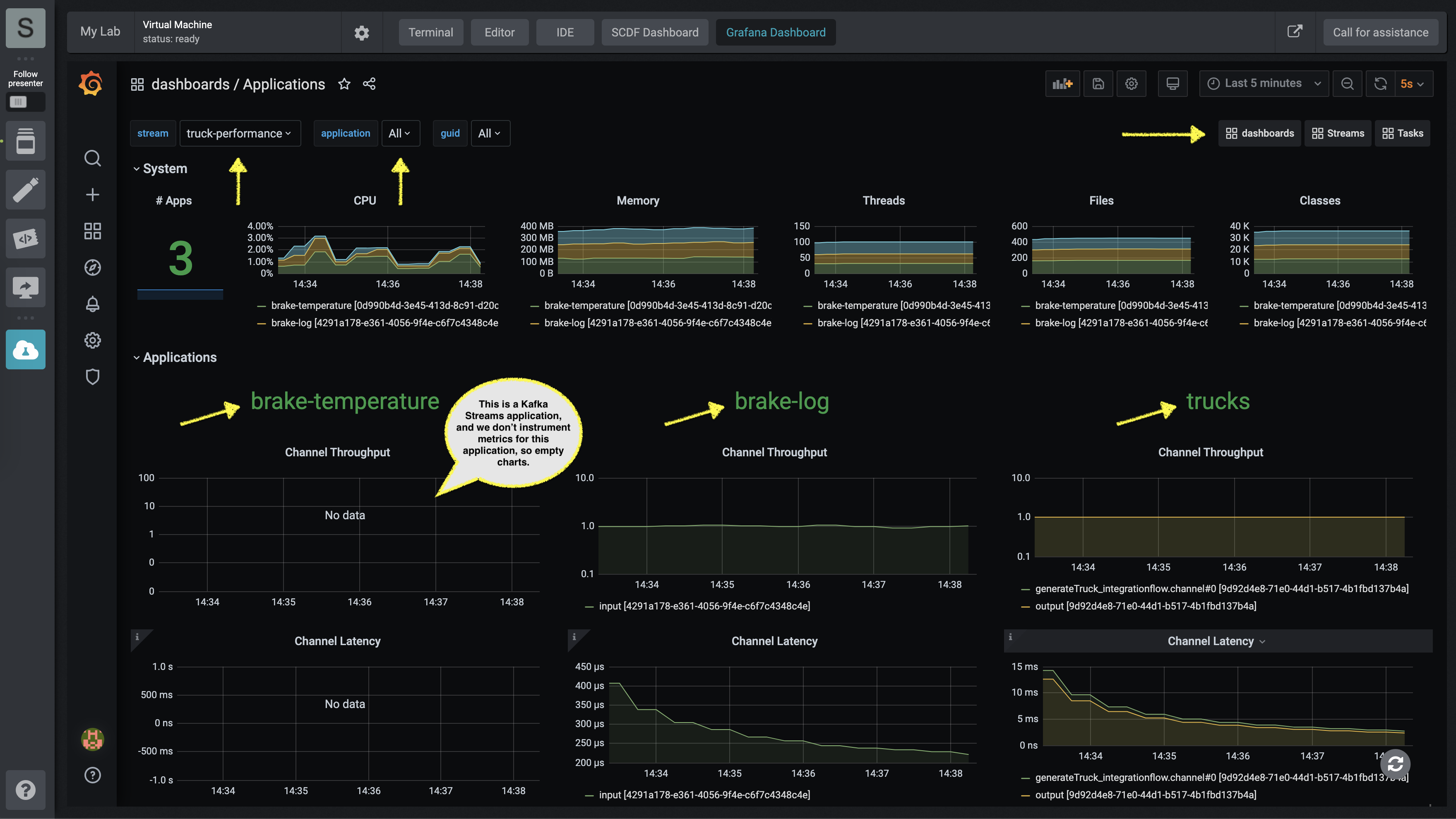The image size is (1456, 819).
Task: Click Call for assistance button
Action: click(1380, 32)
